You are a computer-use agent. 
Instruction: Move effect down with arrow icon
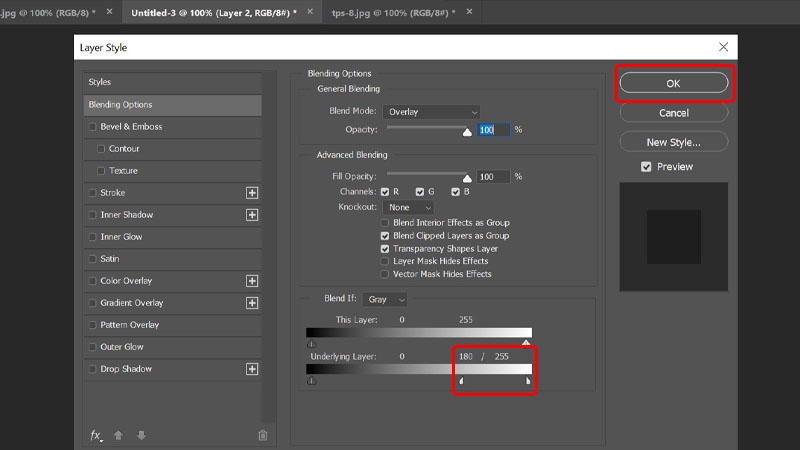point(141,435)
